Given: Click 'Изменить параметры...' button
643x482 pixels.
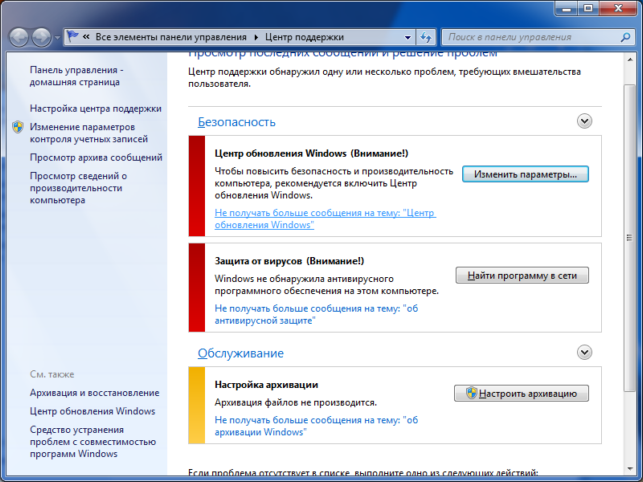Looking at the screenshot, I should point(525,174).
